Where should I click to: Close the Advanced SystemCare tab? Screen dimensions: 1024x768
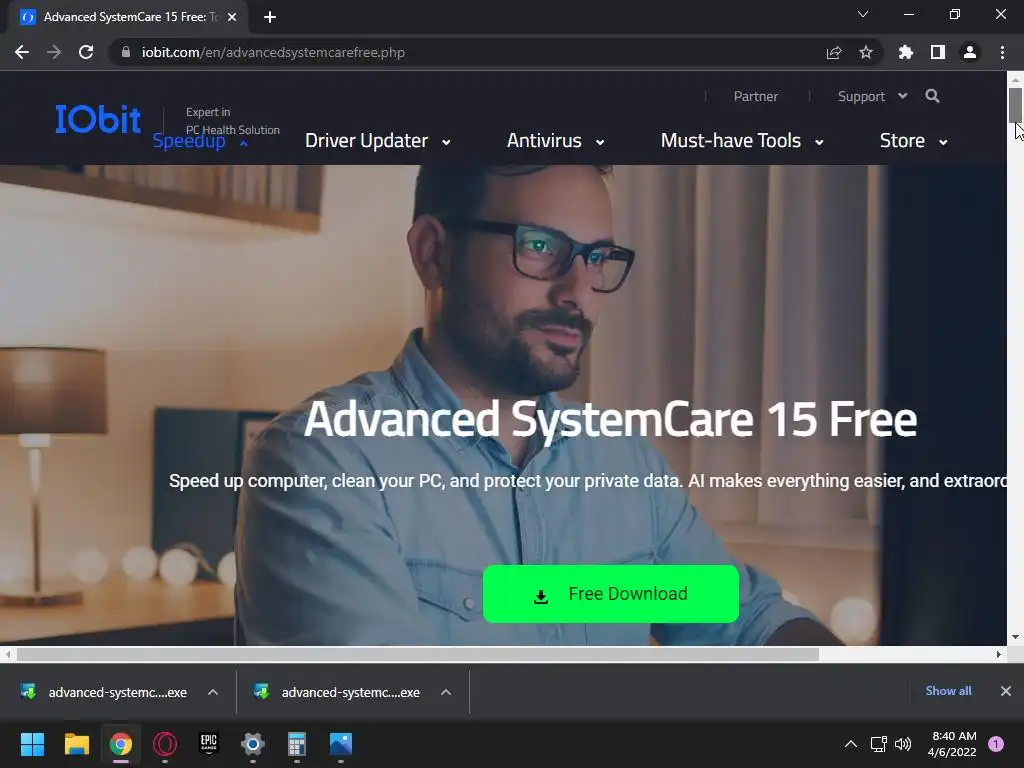tap(232, 17)
